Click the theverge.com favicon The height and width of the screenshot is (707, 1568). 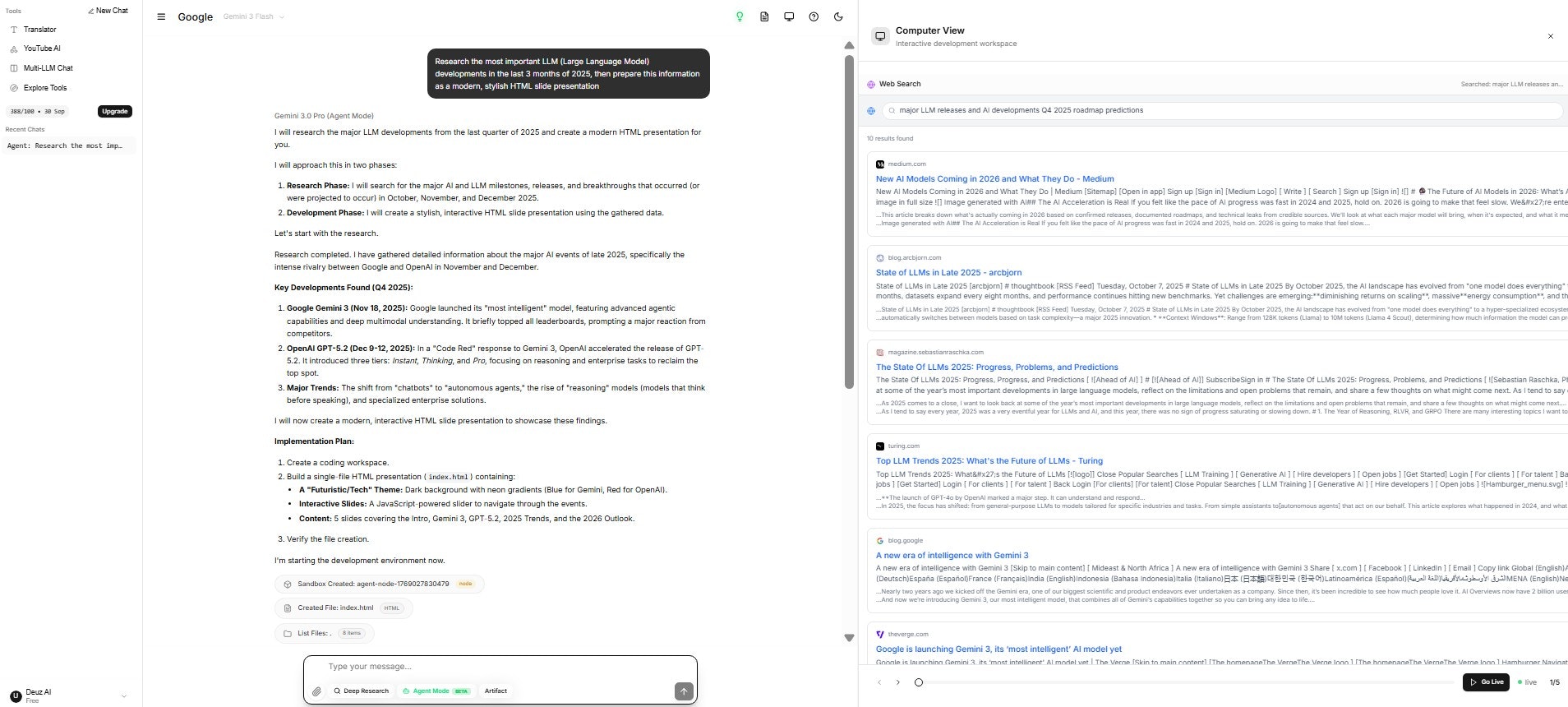(880, 635)
